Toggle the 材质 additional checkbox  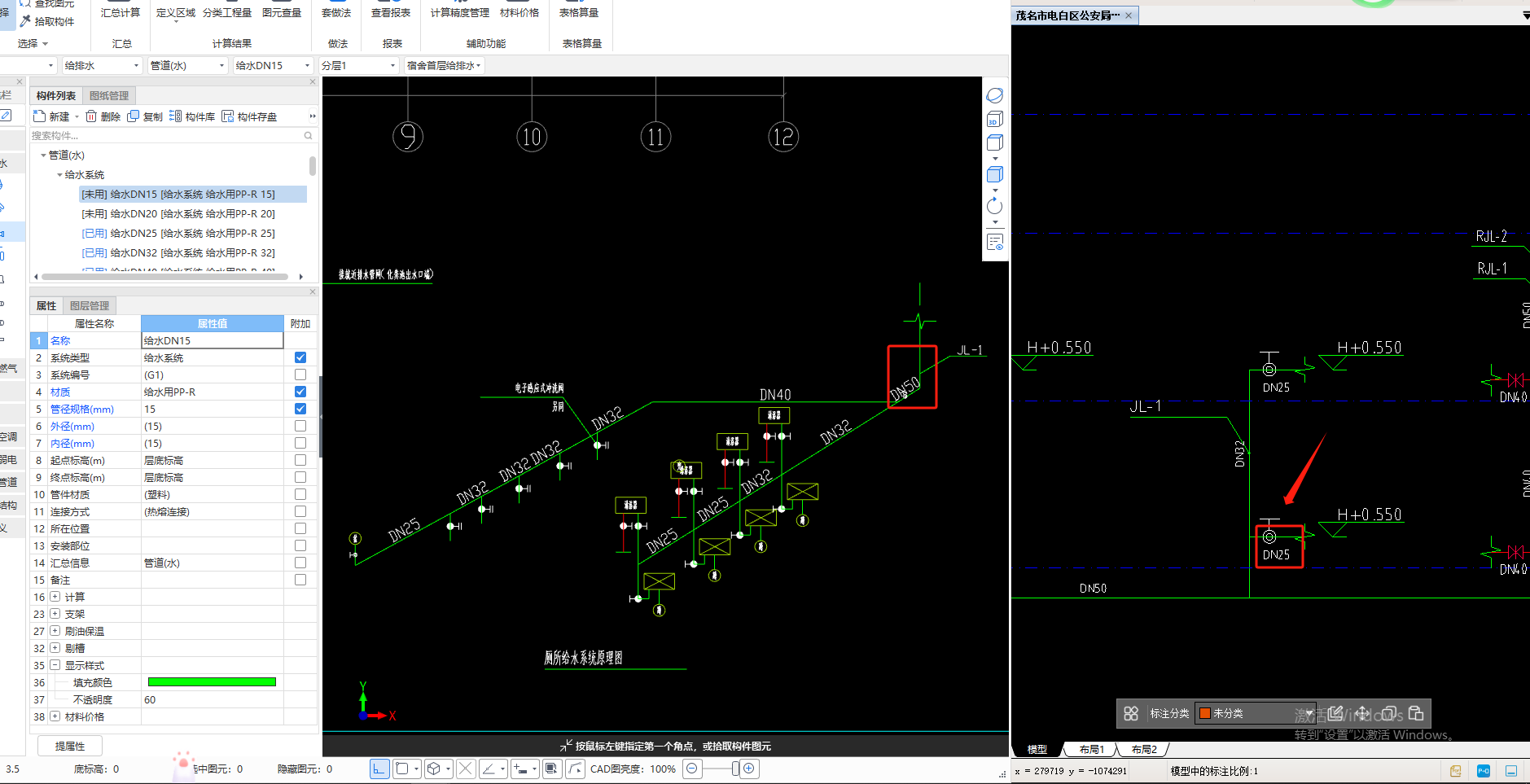point(300,392)
